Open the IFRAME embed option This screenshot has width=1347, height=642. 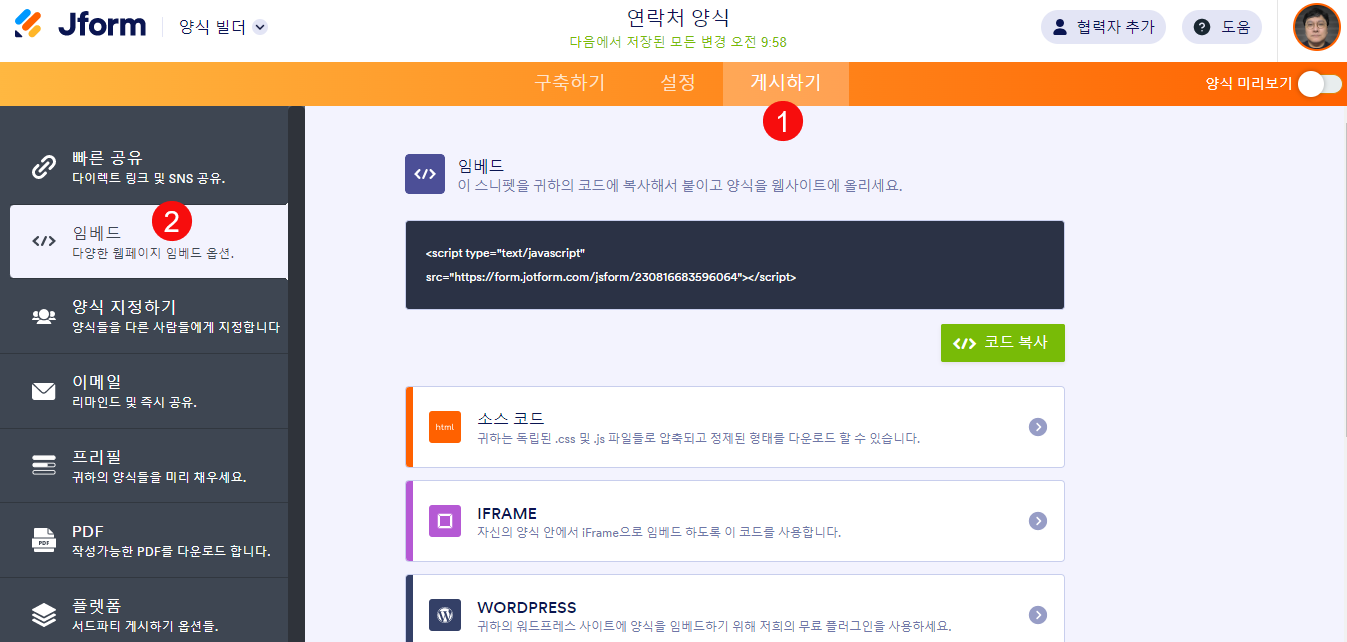(735, 521)
